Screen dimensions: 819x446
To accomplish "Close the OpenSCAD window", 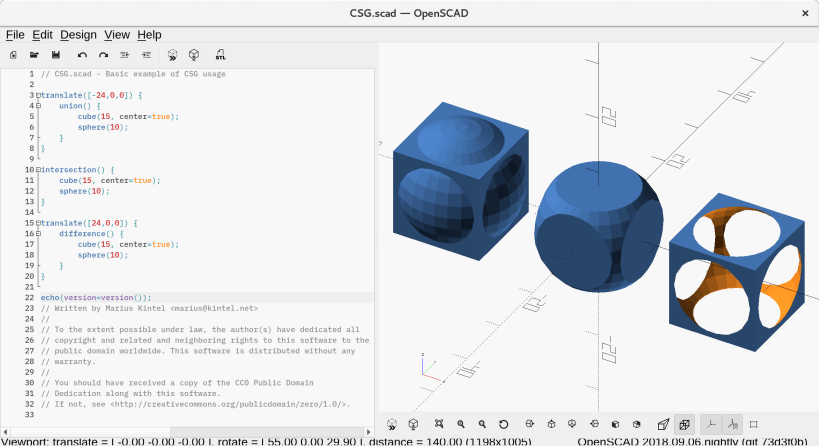I will click(x=805, y=13).
